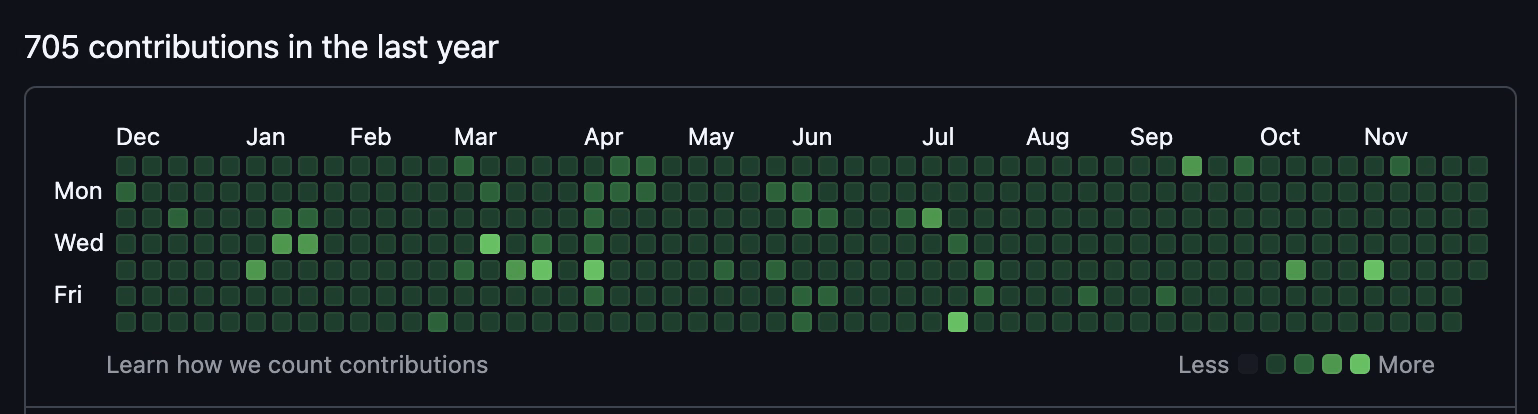This screenshot has height=414, width=1538.
Task: Click the 'Wed' weekday label
Action: [x=79, y=243]
